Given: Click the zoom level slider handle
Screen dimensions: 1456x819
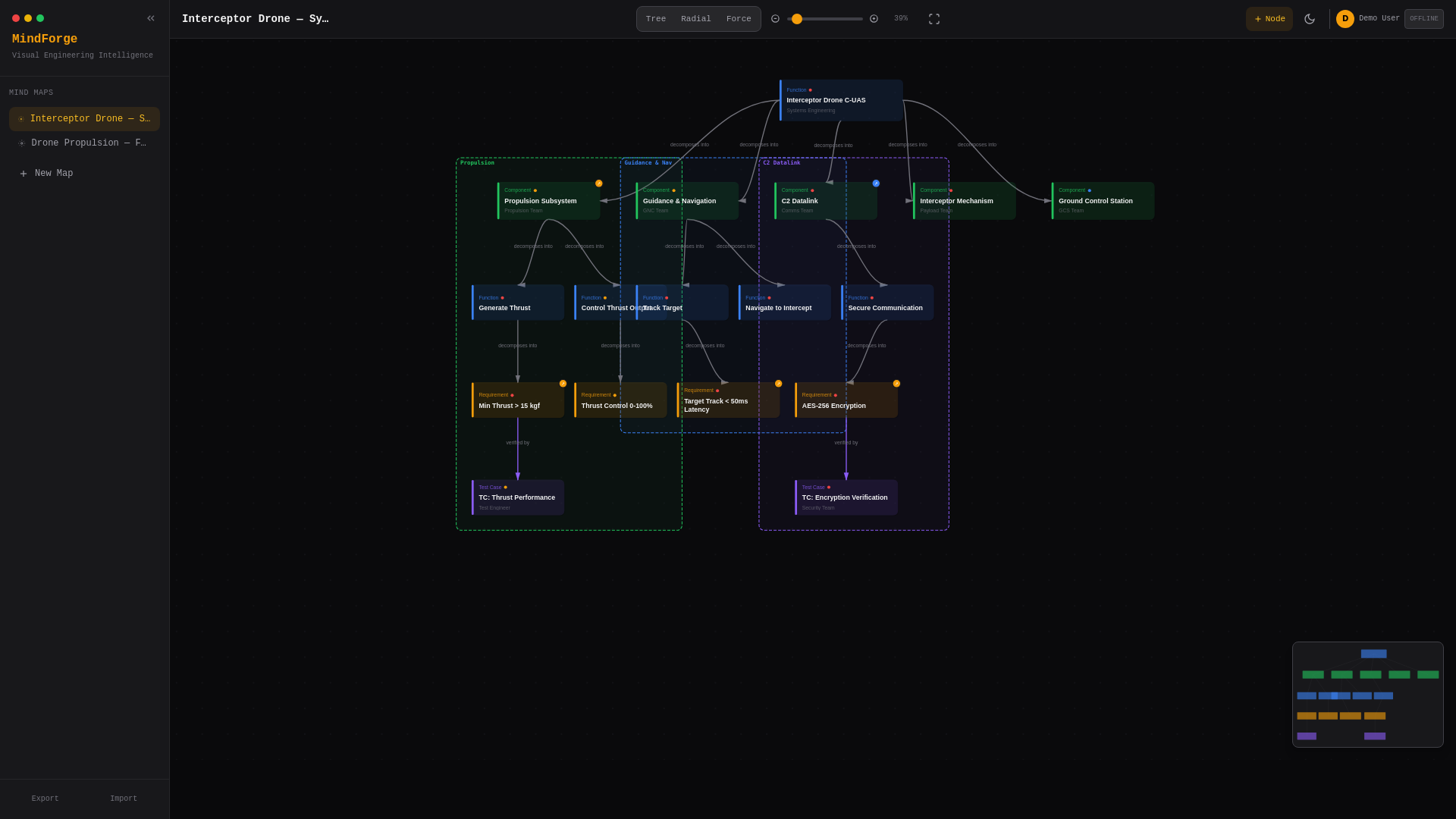Looking at the screenshot, I should [797, 19].
